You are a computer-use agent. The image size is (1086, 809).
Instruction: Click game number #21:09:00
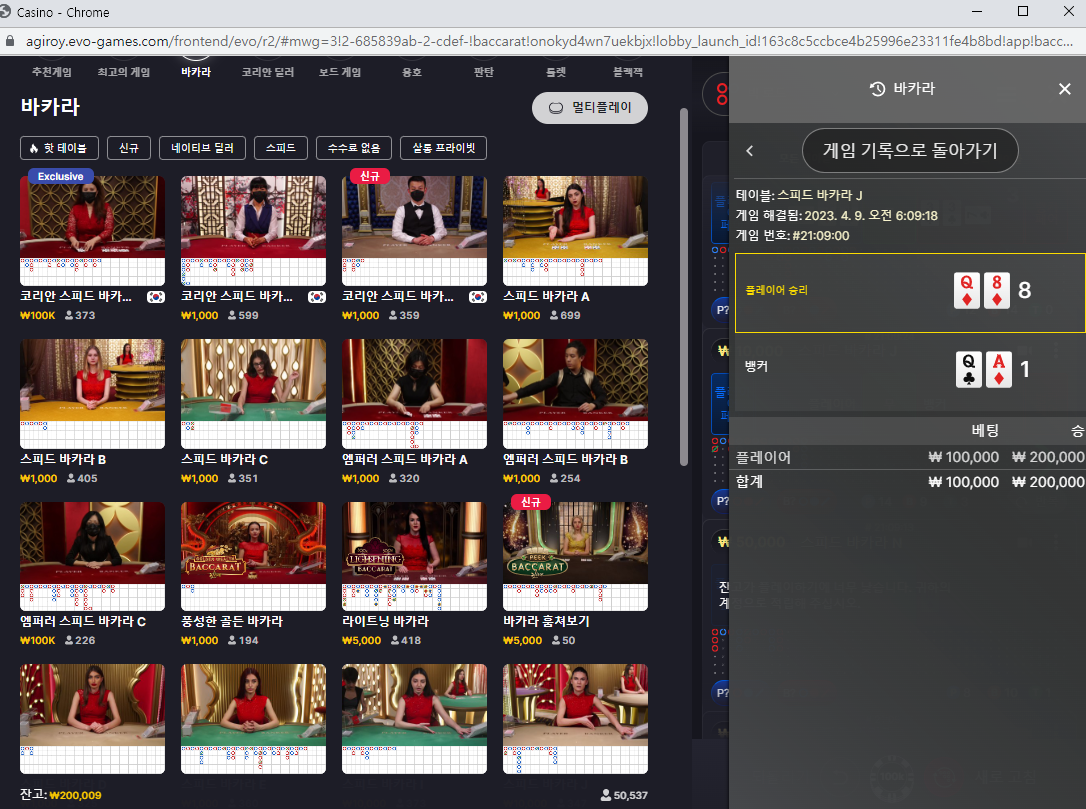pyautogui.click(x=821, y=235)
